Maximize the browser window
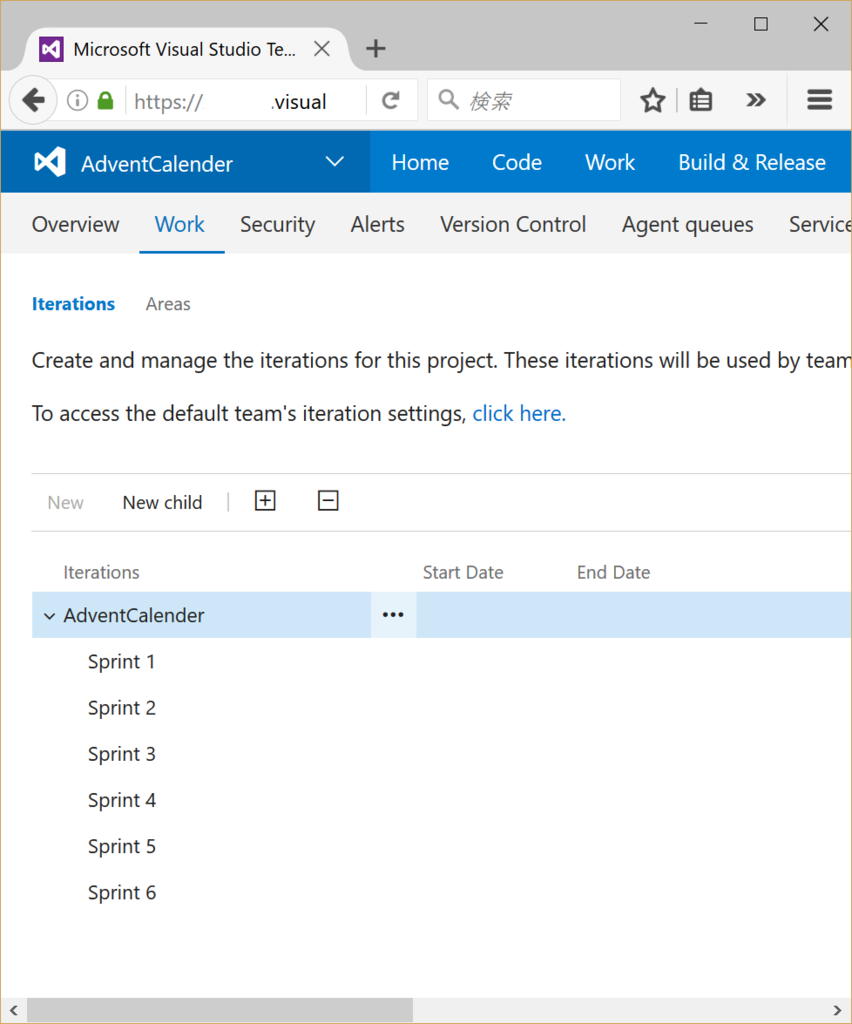The height and width of the screenshot is (1024, 852). click(761, 24)
